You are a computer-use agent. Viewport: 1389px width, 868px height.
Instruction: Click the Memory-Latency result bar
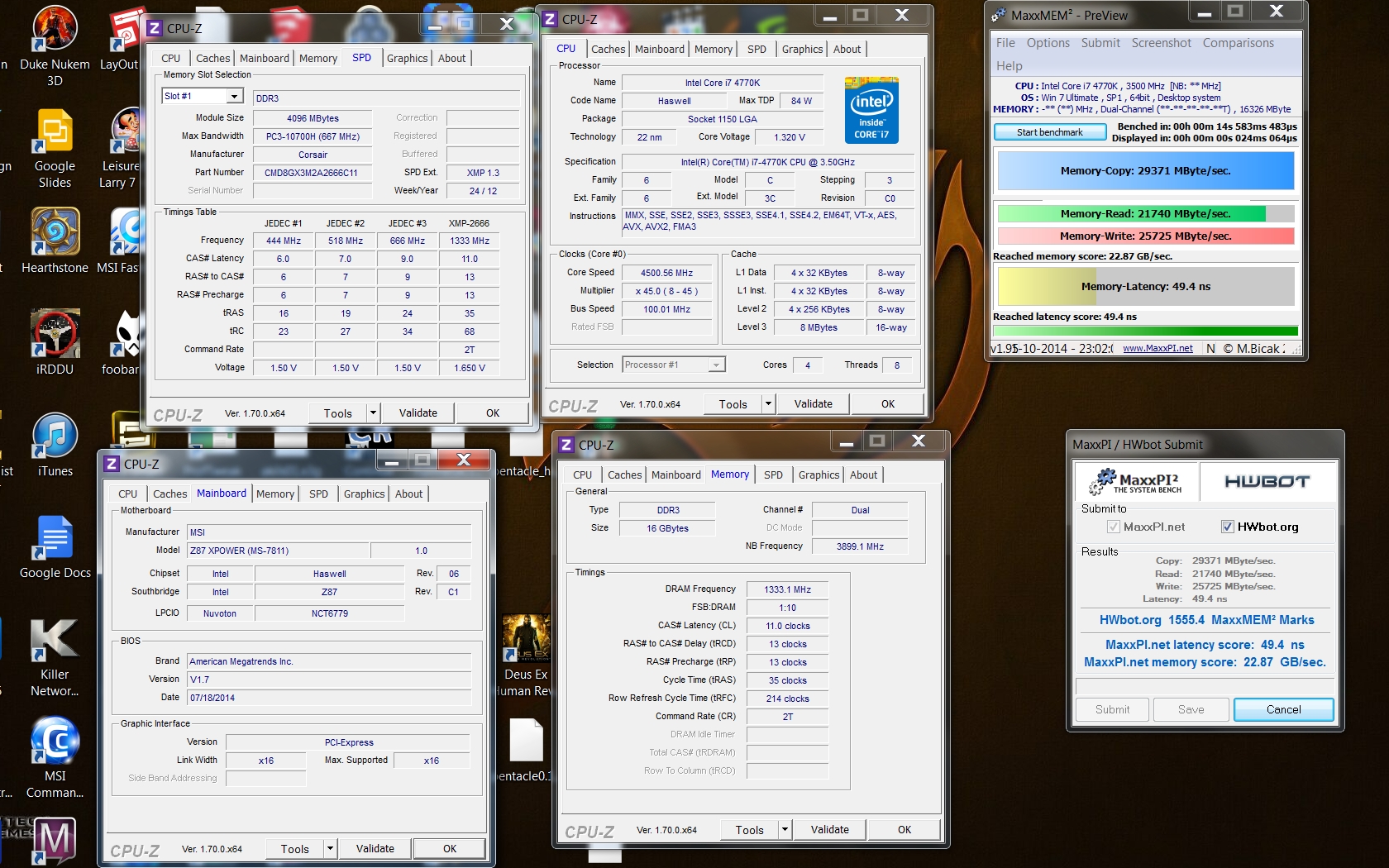(x=1146, y=286)
